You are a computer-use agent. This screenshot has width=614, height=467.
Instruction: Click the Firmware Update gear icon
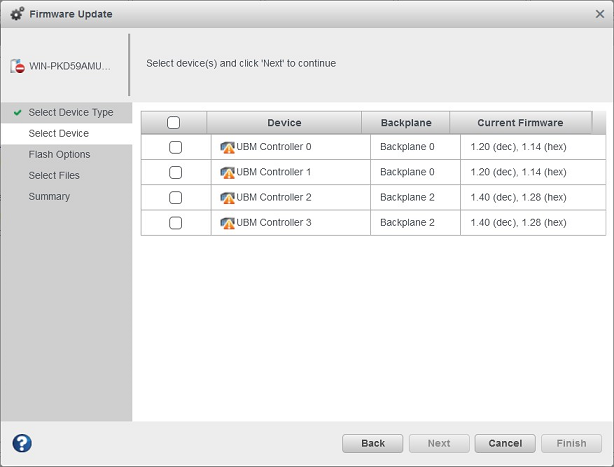17,14
